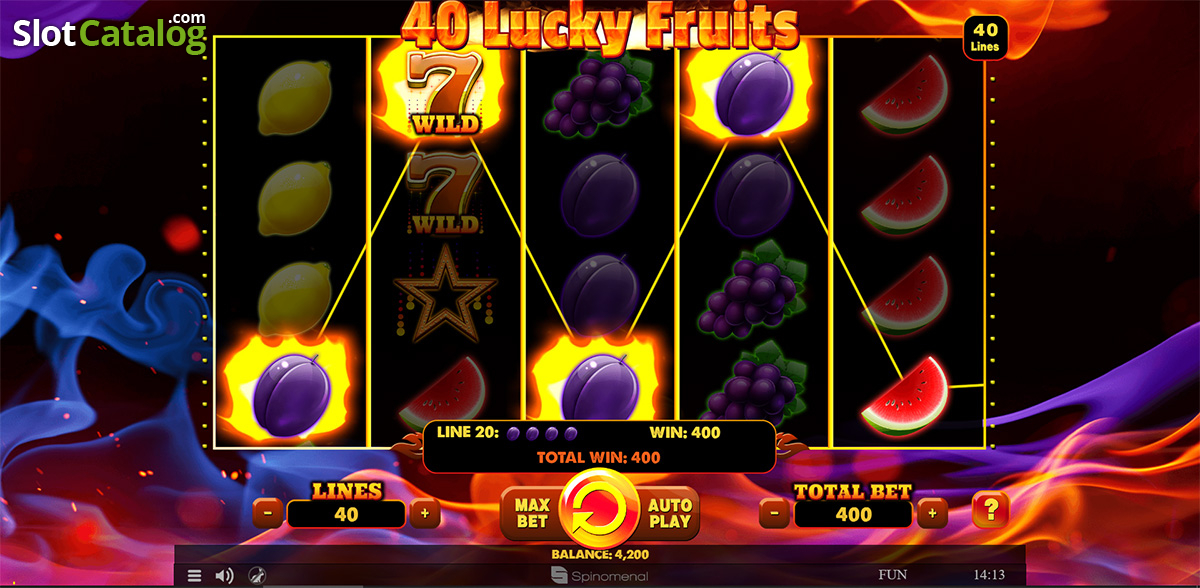Click the MAX BET button

click(531, 512)
